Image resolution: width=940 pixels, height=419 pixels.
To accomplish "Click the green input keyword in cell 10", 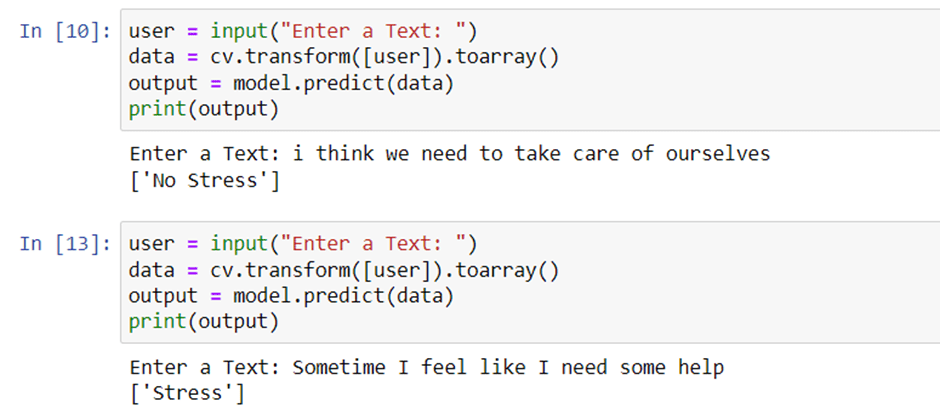I will point(239,31).
